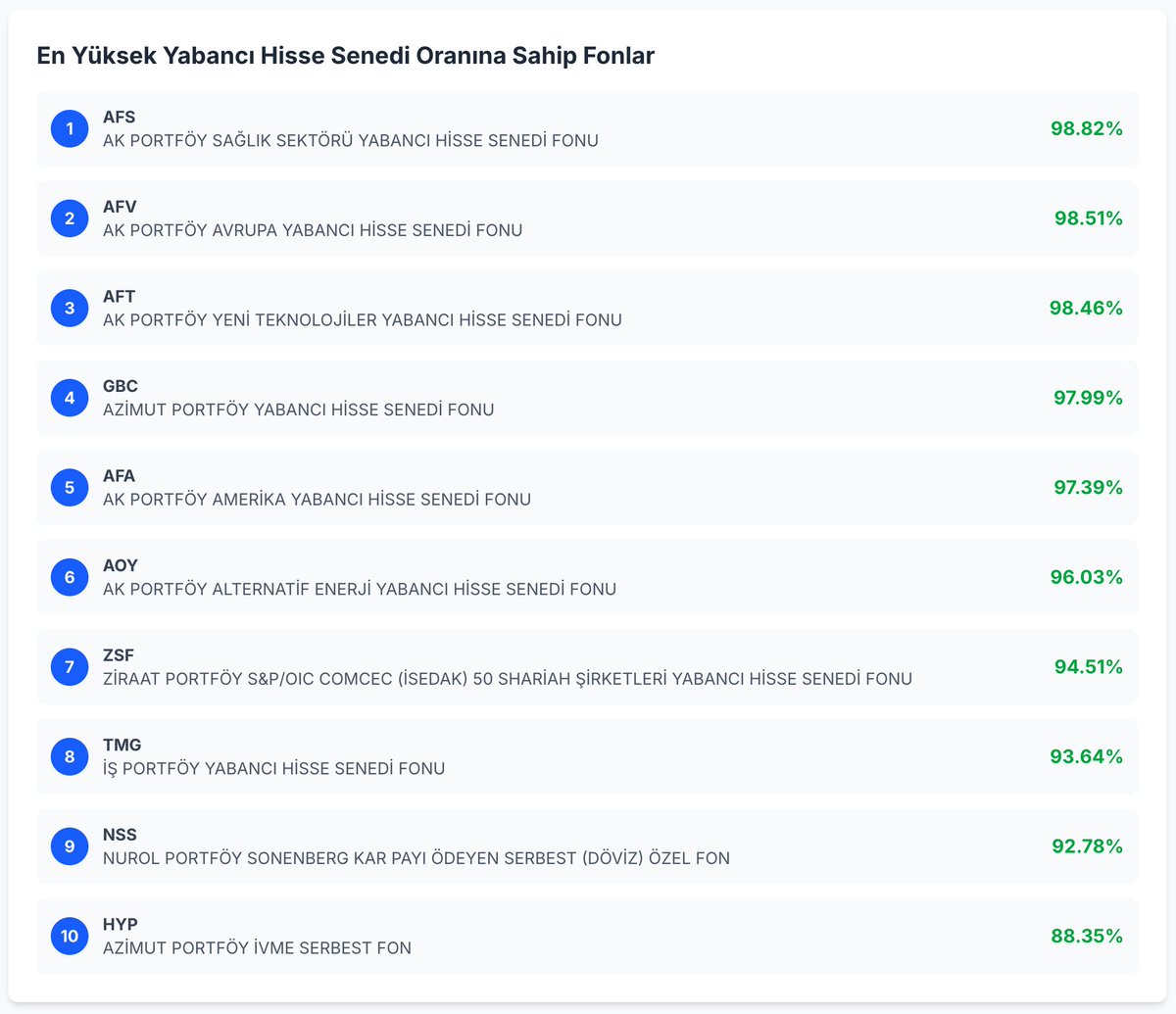Click the rank 3 badge for AFT

coord(70,308)
